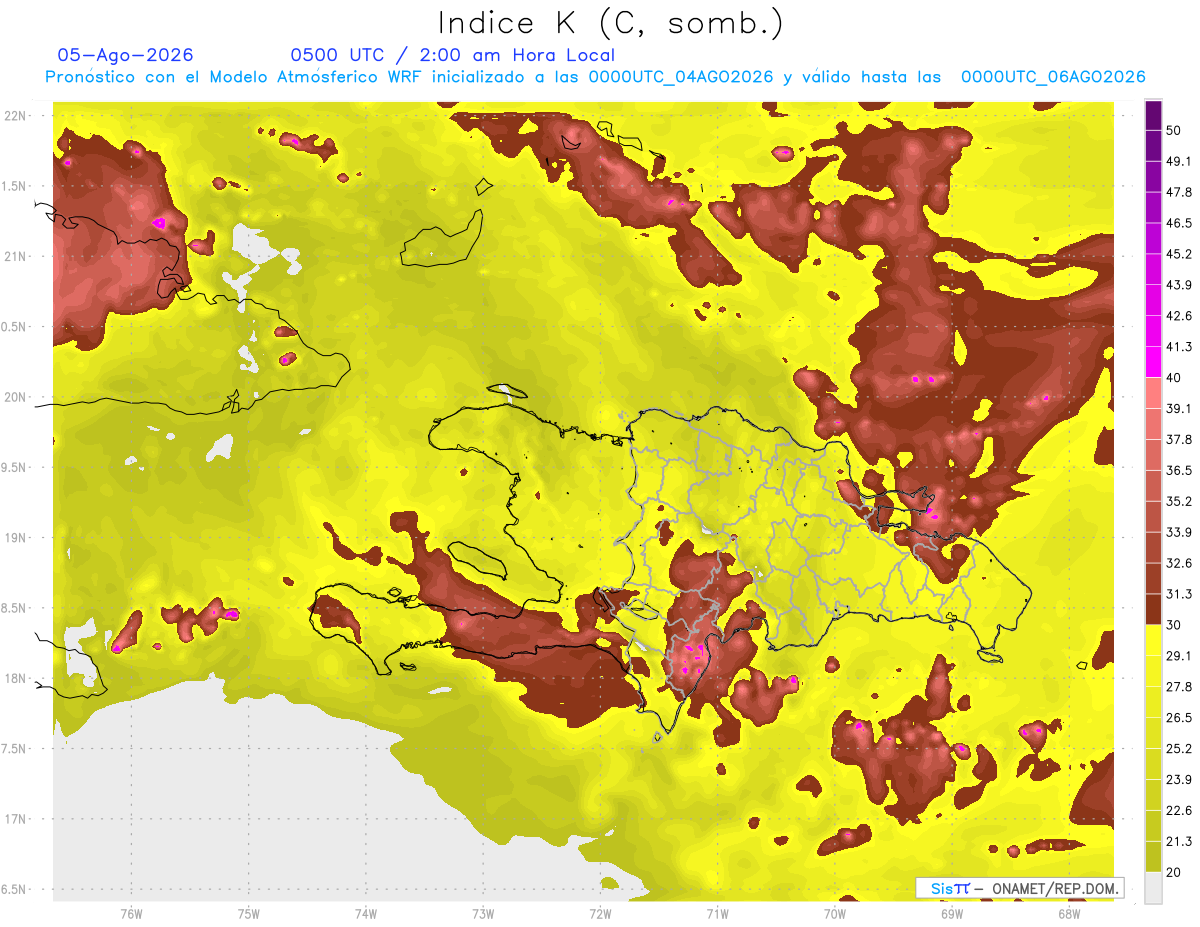Click the '71W' longitude label
1200x927 pixels.
click(717, 913)
